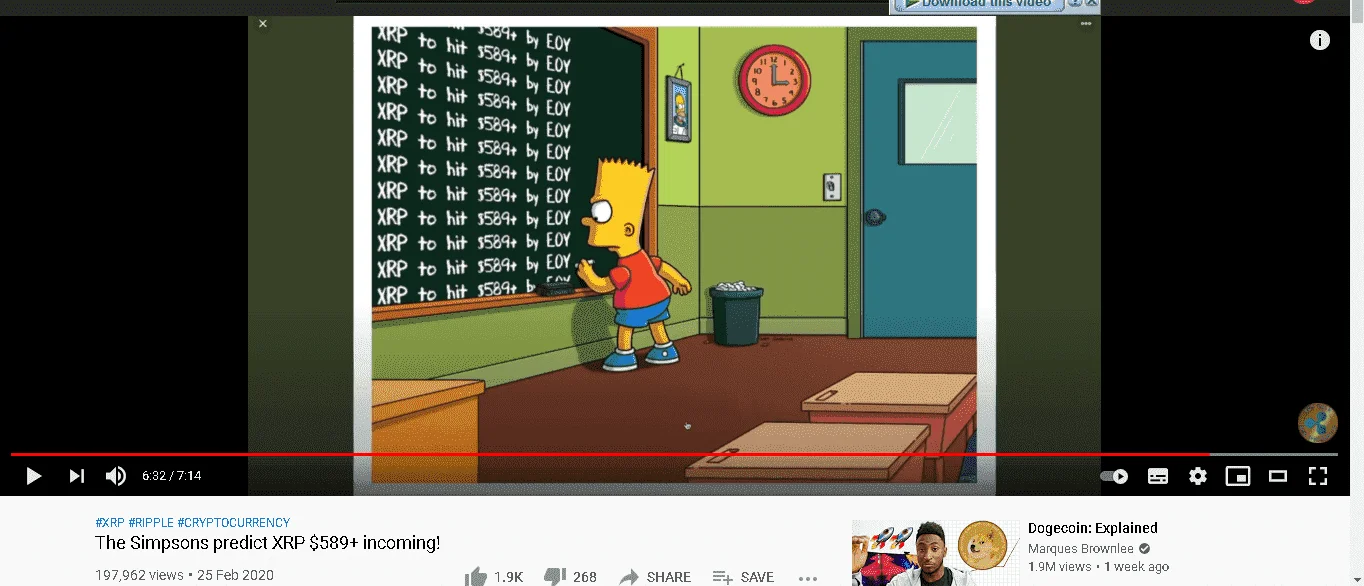
Task: Toggle the autoplay switch
Action: [1114, 476]
